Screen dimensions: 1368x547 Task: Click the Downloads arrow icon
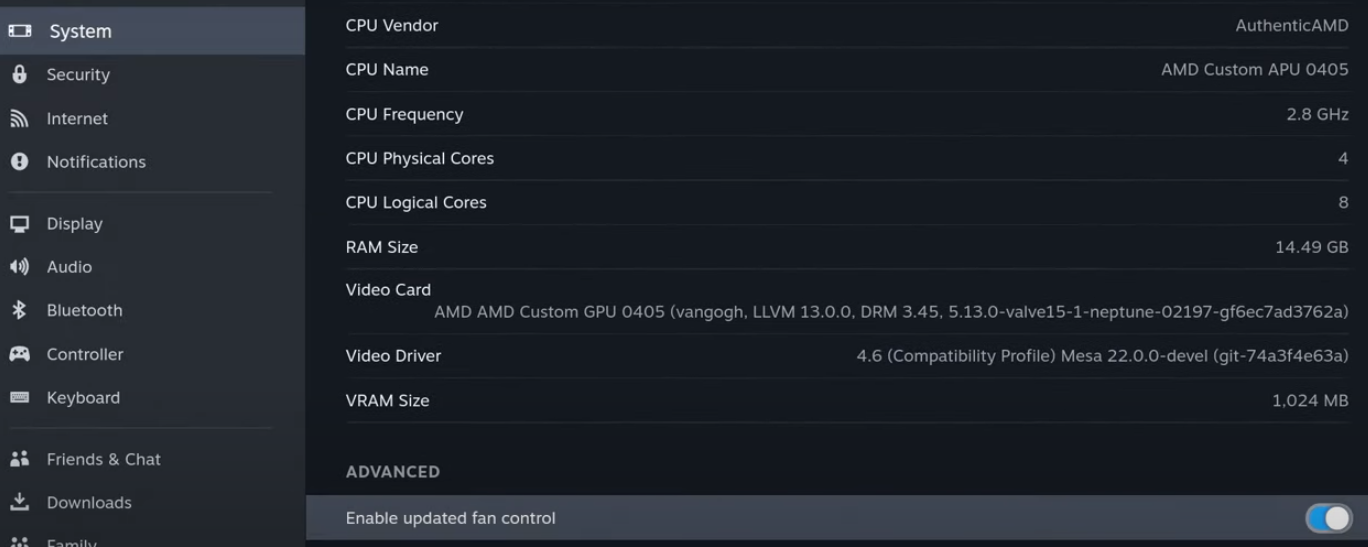point(19,502)
